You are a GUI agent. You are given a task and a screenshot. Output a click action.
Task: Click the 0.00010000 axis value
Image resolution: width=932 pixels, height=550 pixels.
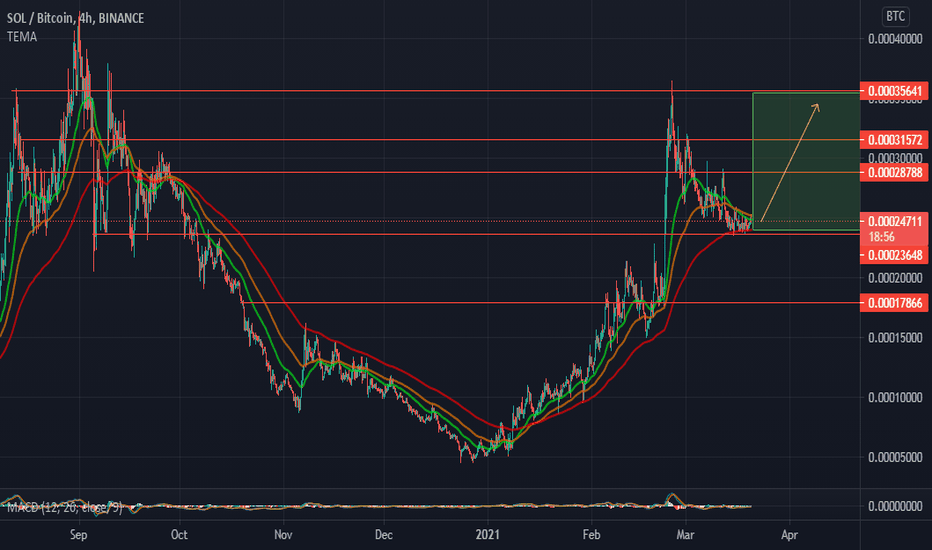(x=895, y=397)
